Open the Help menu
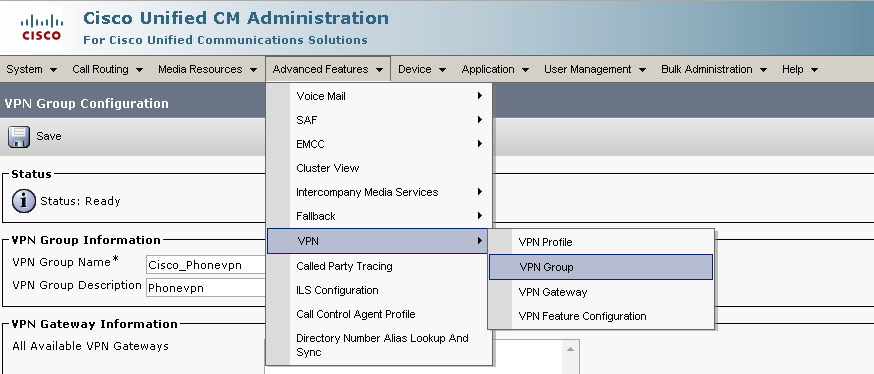The image size is (874, 374). tap(800, 70)
